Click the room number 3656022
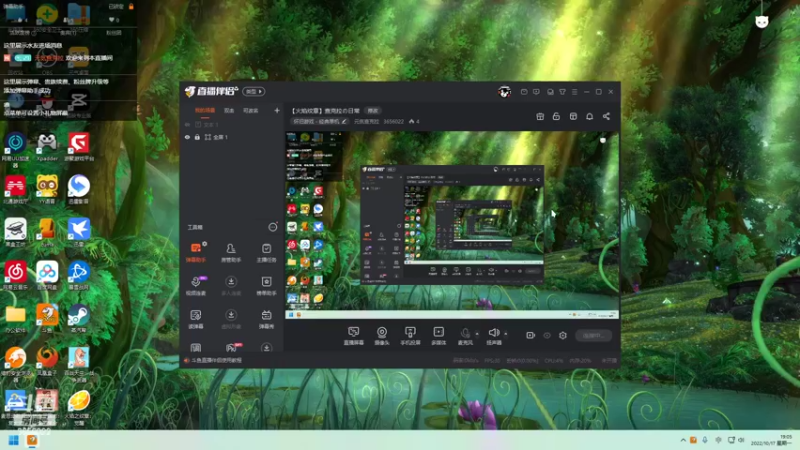The width and height of the screenshot is (800, 450). coord(393,121)
